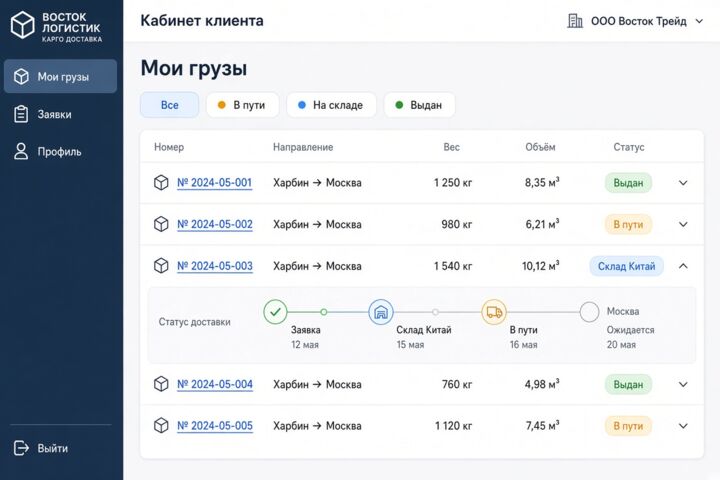Click the Мои грузы page heading

pos(194,68)
